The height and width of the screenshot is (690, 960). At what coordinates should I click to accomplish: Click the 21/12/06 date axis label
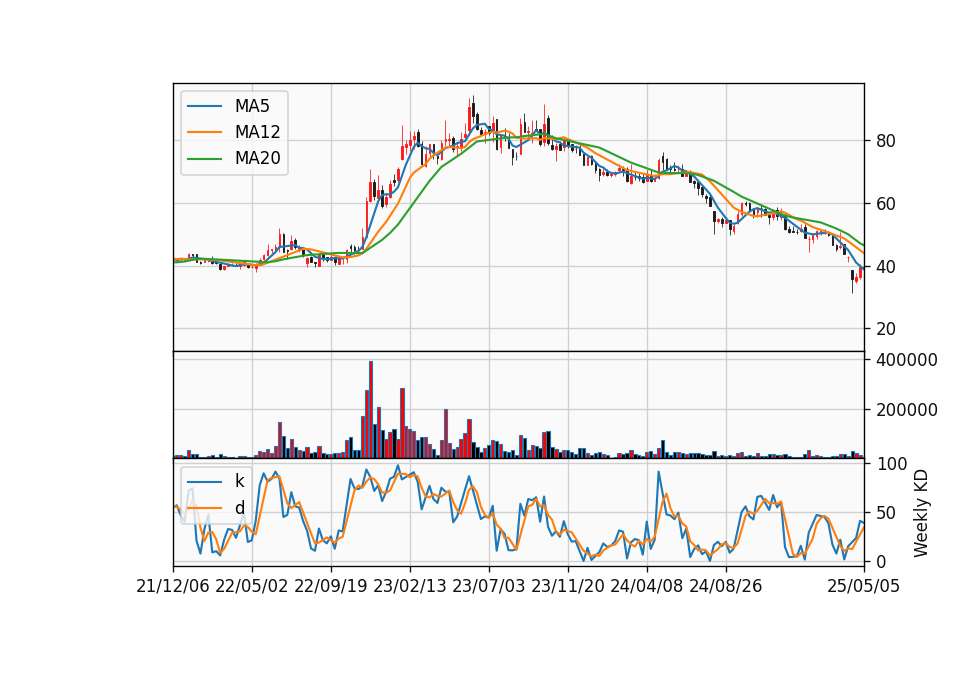point(173,586)
